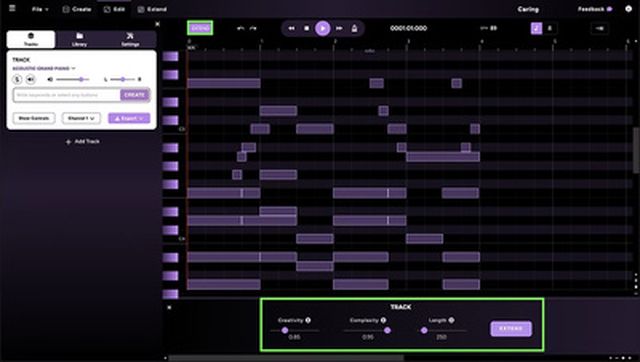Adjust the left-right pan slider
The height and width of the screenshot is (362, 640).
tap(122, 79)
